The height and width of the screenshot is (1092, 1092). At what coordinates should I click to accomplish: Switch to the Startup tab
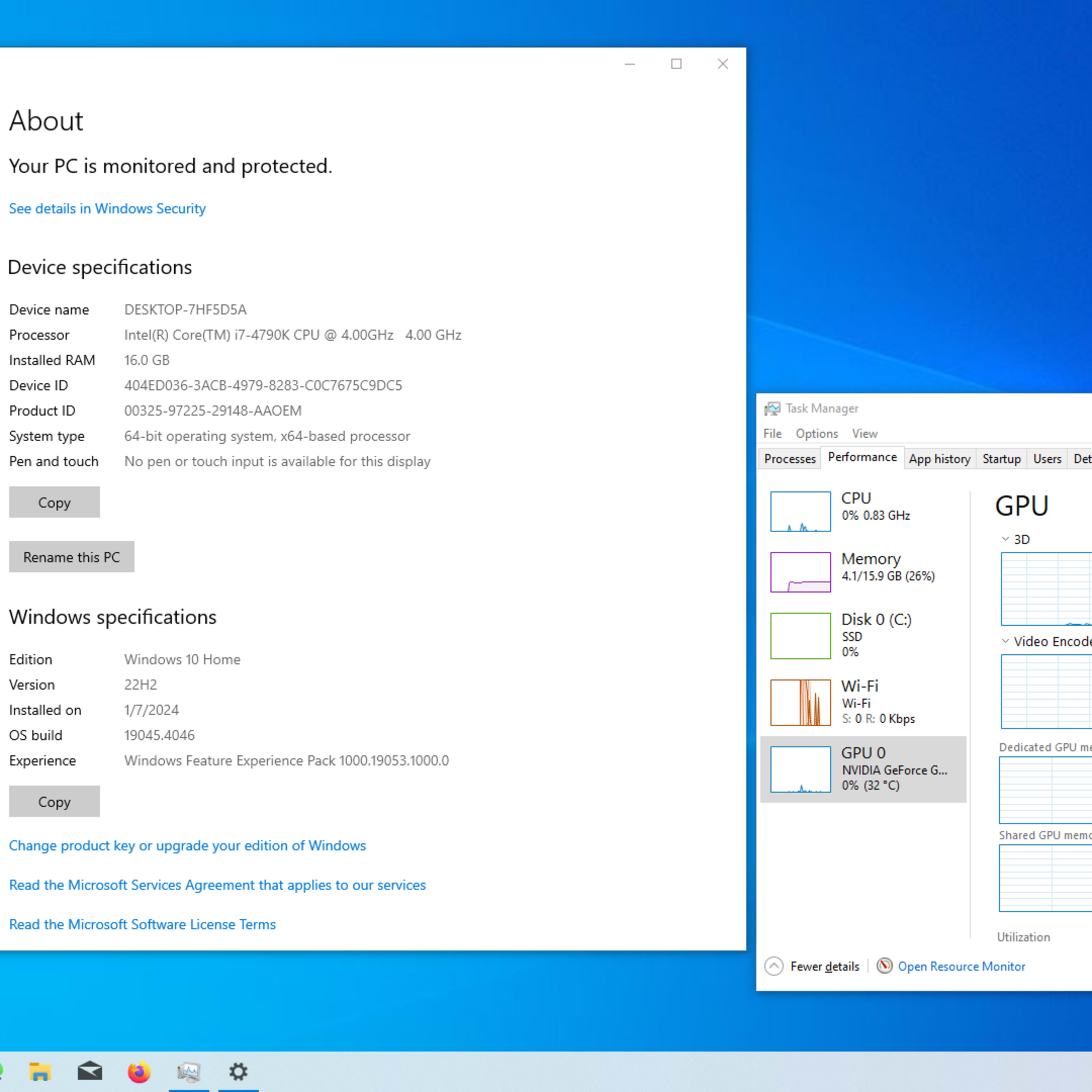click(1001, 458)
